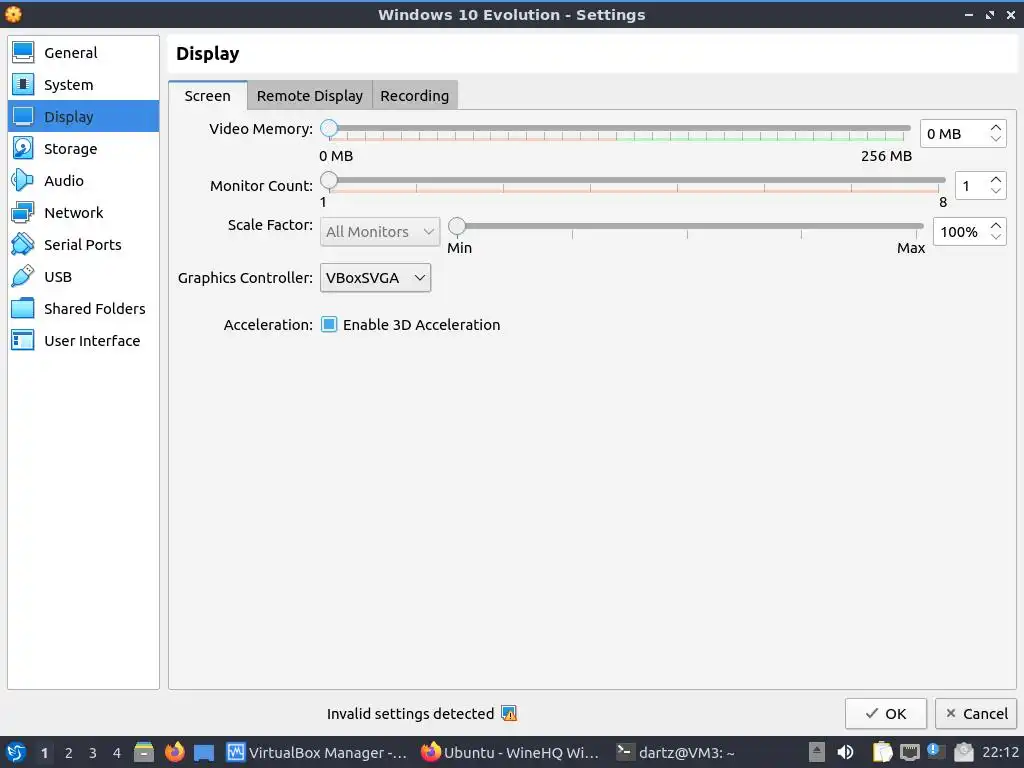The height and width of the screenshot is (768, 1024).
Task: Decrease Scale Factor with the down arrow
Action: (x=995, y=237)
